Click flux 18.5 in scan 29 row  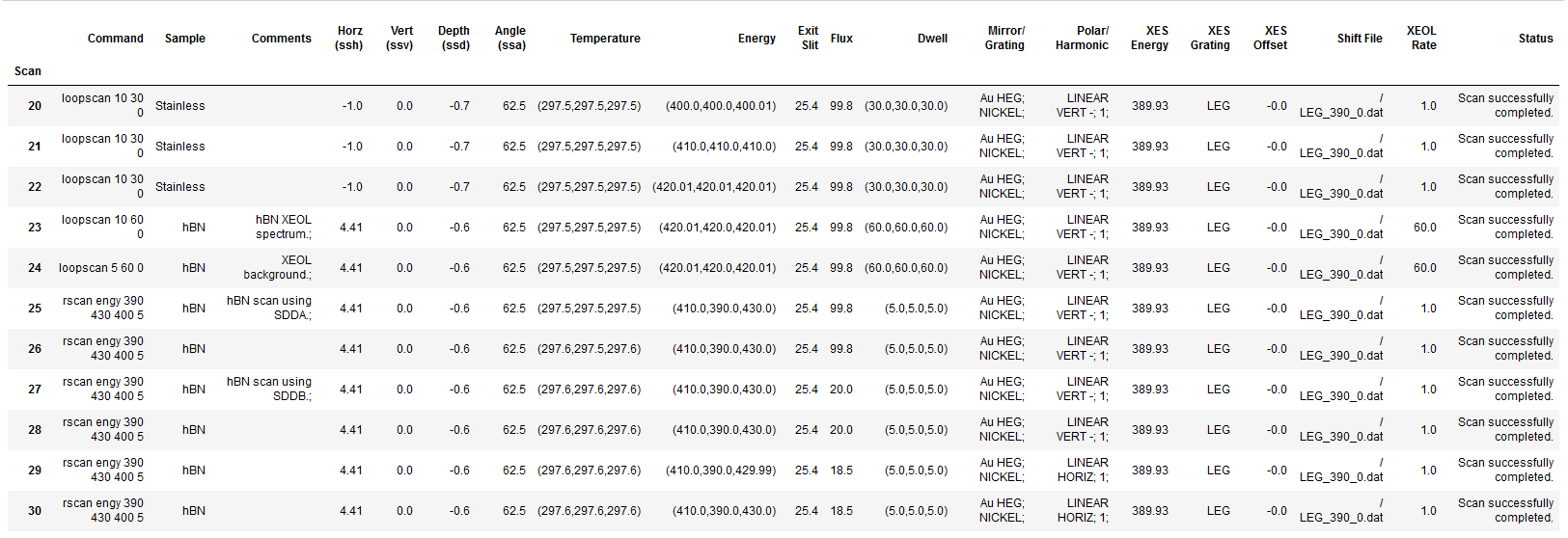point(841,471)
